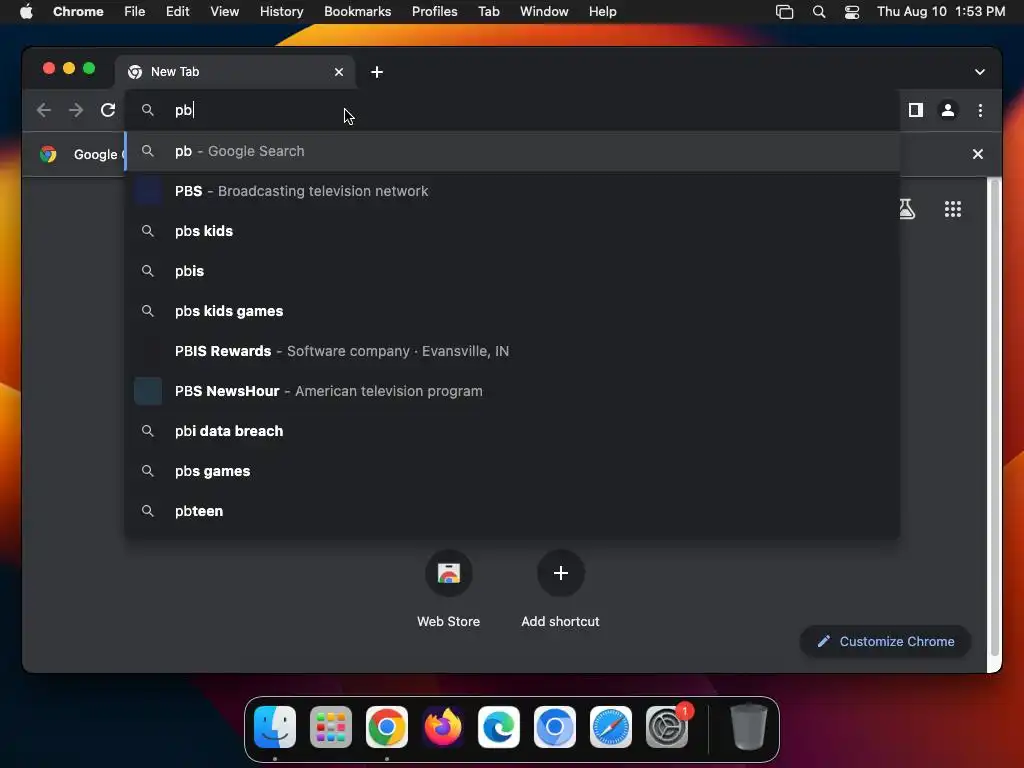Open the Window menu
This screenshot has height=768, width=1024.
pyautogui.click(x=544, y=11)
